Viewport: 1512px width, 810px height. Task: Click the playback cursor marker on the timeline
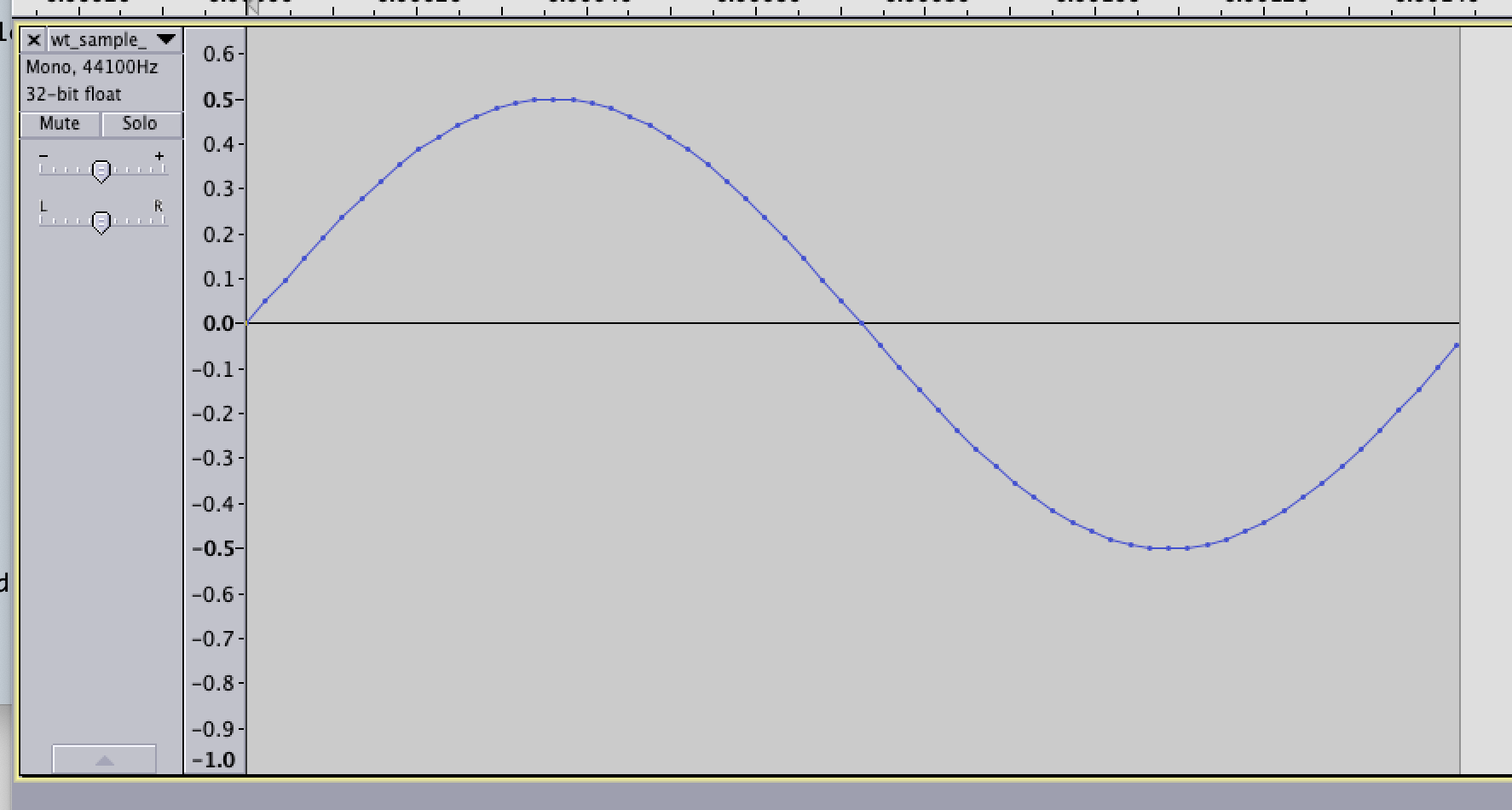[253, 9]
